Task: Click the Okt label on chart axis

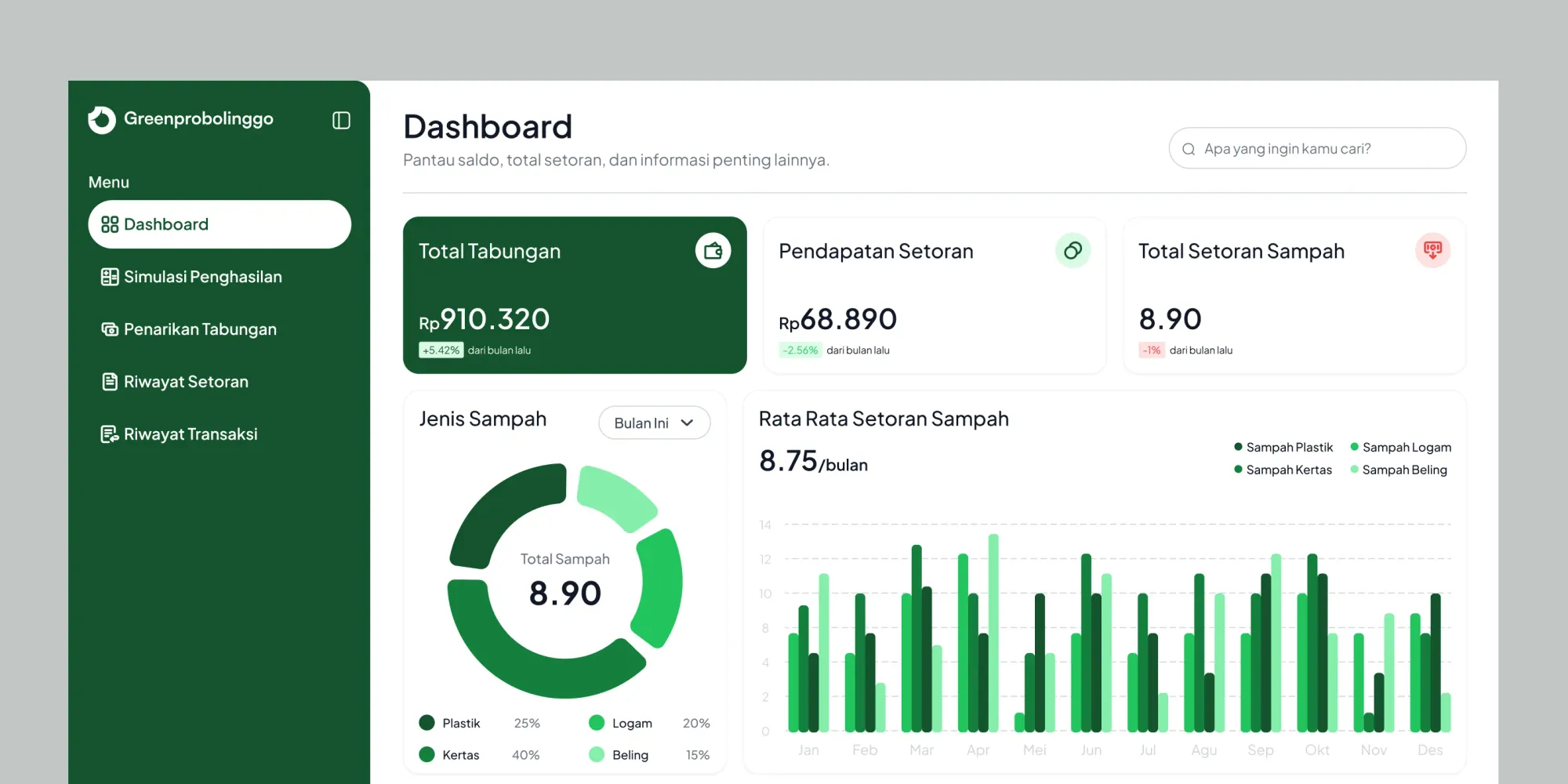Action: pos(1317,750)
